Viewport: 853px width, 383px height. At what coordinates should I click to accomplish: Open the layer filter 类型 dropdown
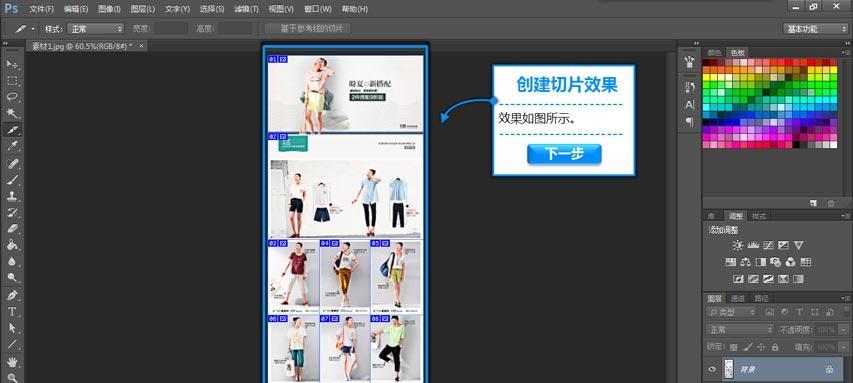point(731,312)
